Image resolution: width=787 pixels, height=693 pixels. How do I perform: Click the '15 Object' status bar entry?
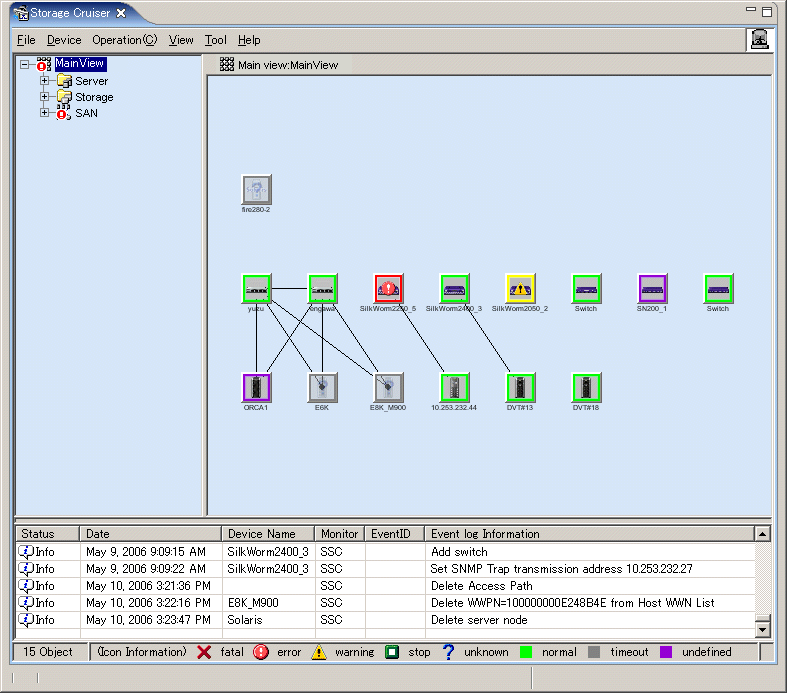click(48, 652)
